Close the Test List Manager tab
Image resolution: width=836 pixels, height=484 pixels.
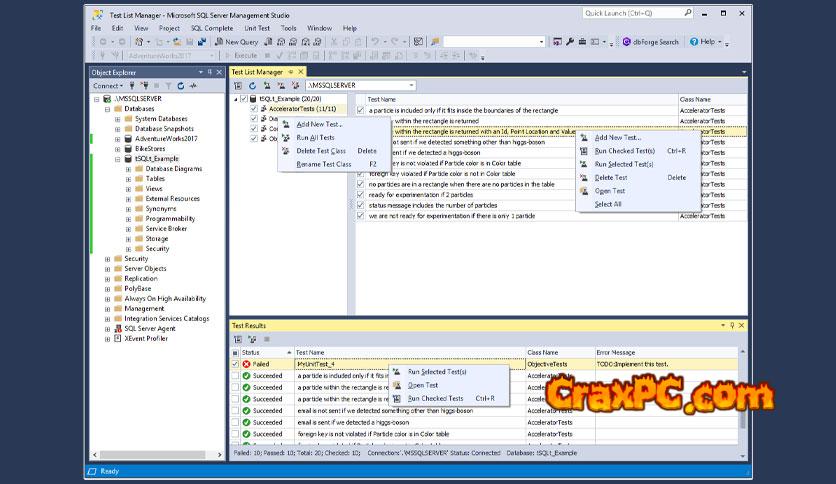[x=301, y=72]
